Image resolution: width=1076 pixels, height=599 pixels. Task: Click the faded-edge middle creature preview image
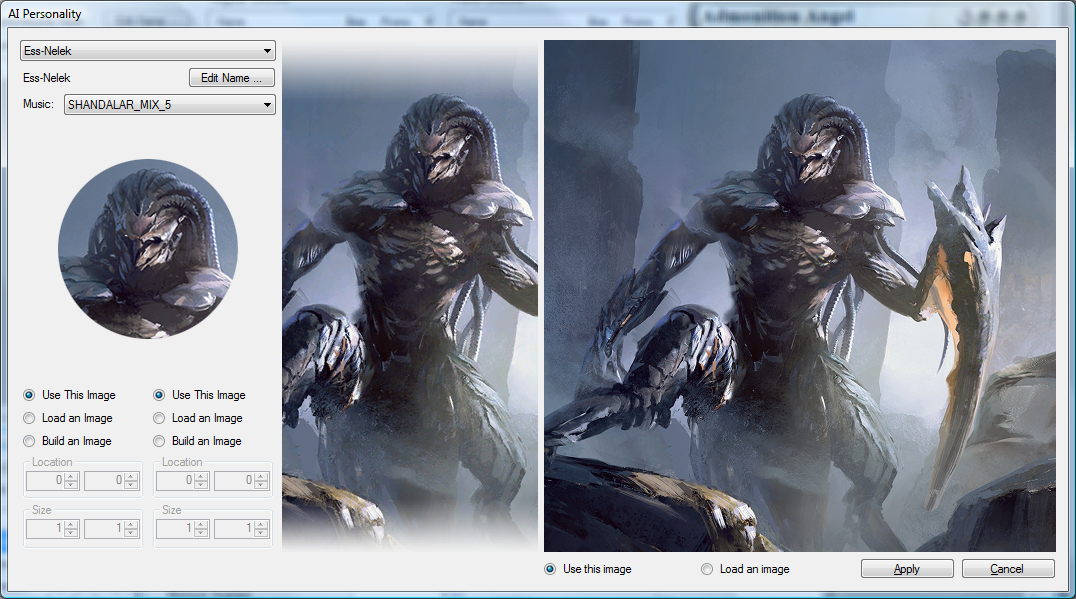click(410, 295)
